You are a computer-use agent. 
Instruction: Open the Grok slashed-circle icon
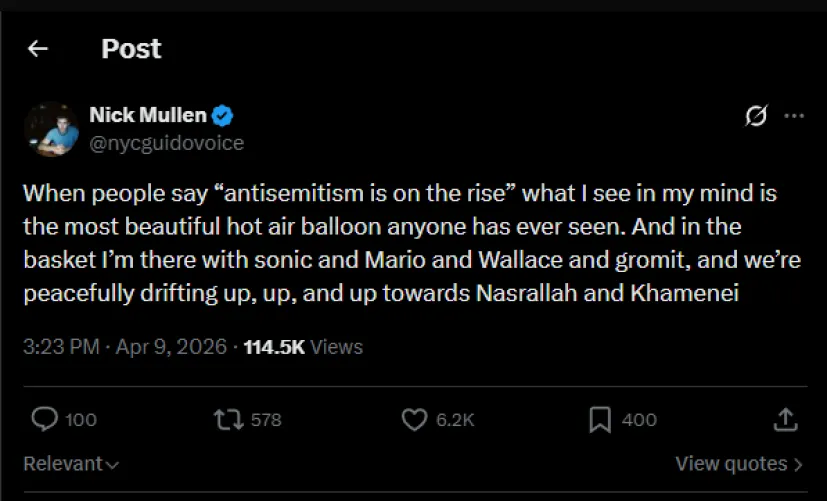tap(757, 116)
